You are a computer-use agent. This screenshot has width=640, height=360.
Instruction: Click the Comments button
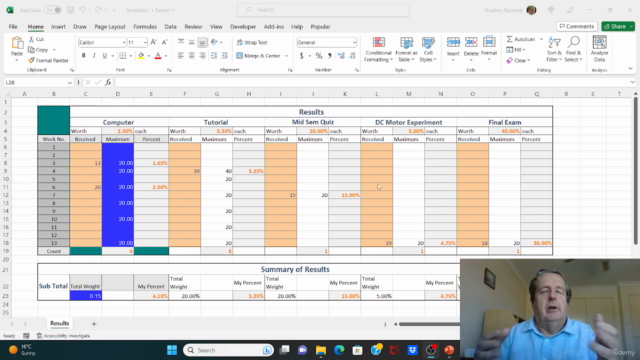pos(577,26)
